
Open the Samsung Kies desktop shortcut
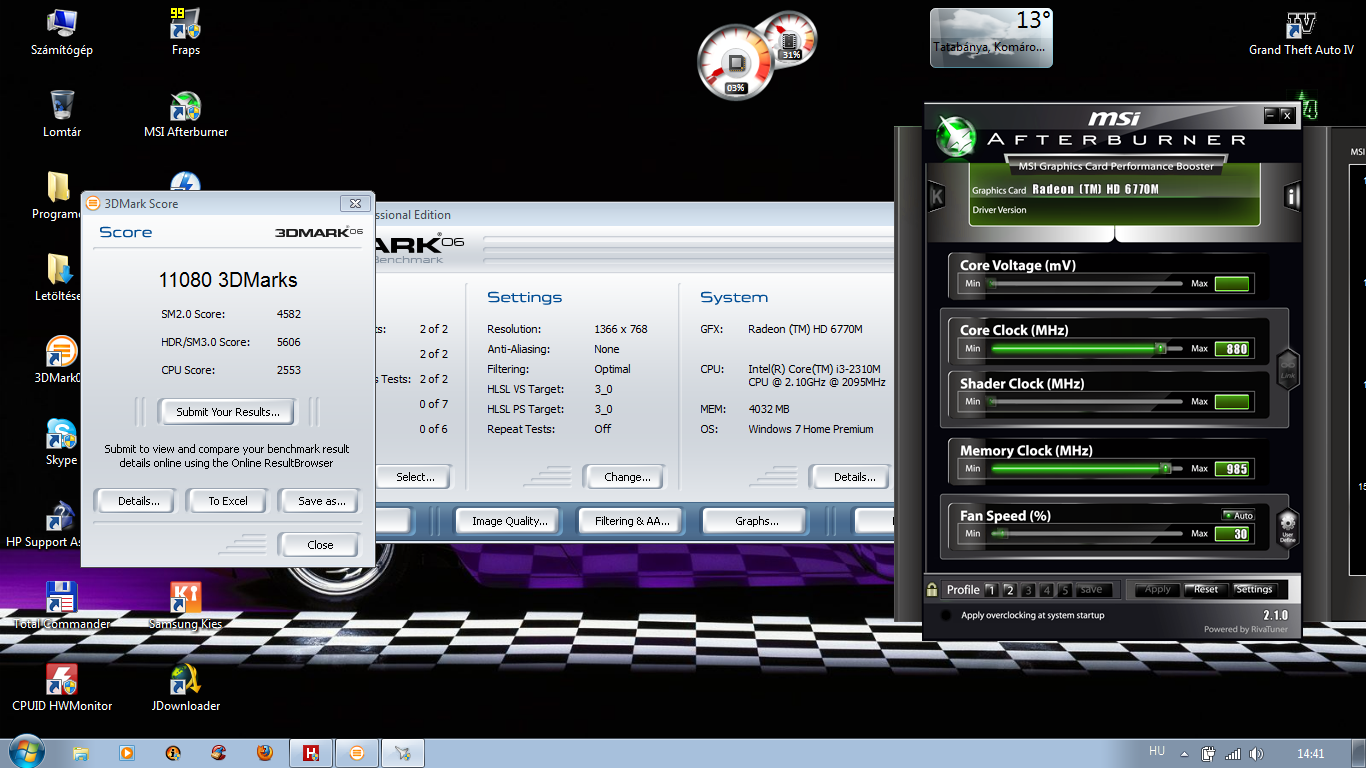pyautogui.click(x=185, y=606)
